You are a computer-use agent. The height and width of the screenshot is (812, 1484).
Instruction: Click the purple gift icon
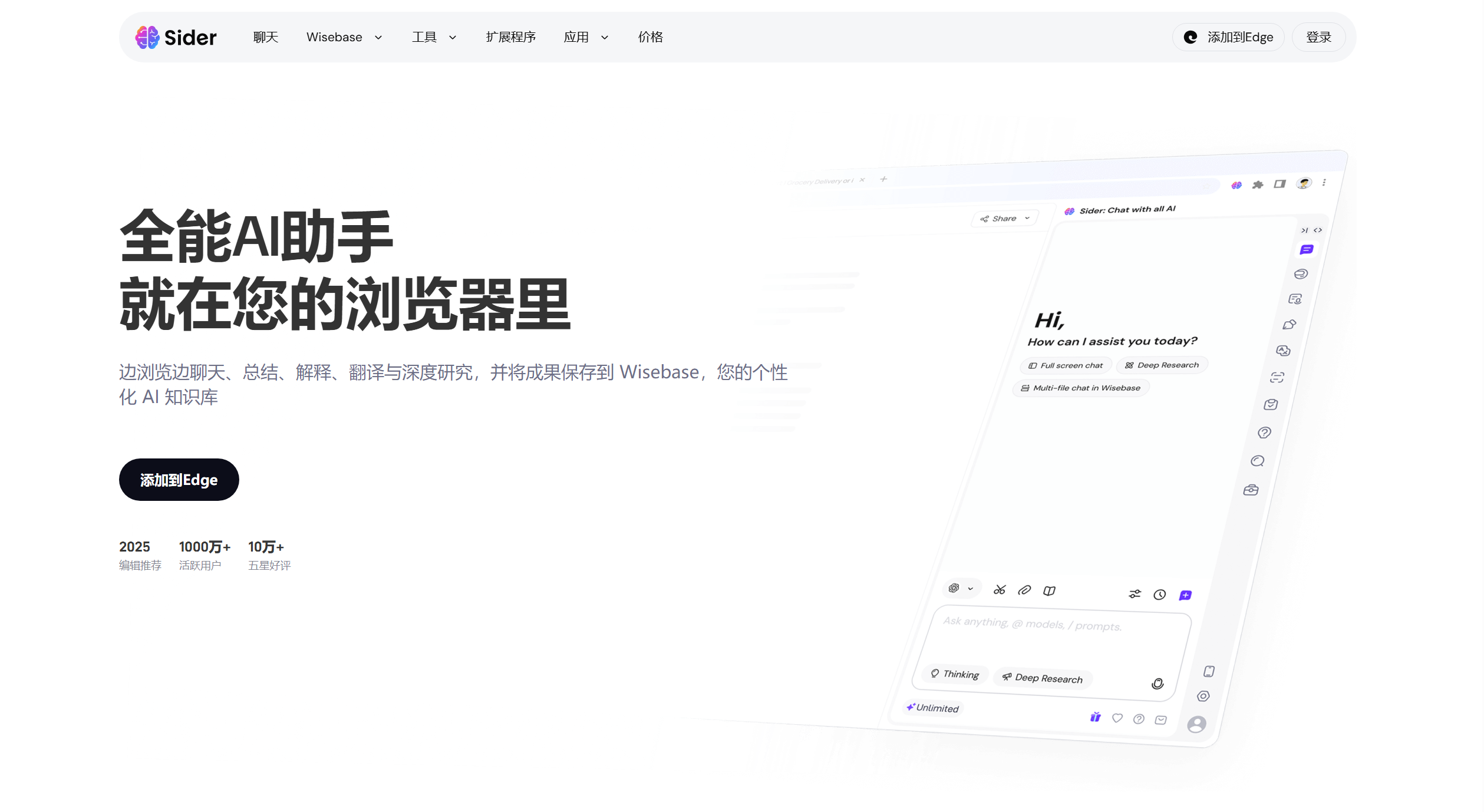[x=1095, y=717]
